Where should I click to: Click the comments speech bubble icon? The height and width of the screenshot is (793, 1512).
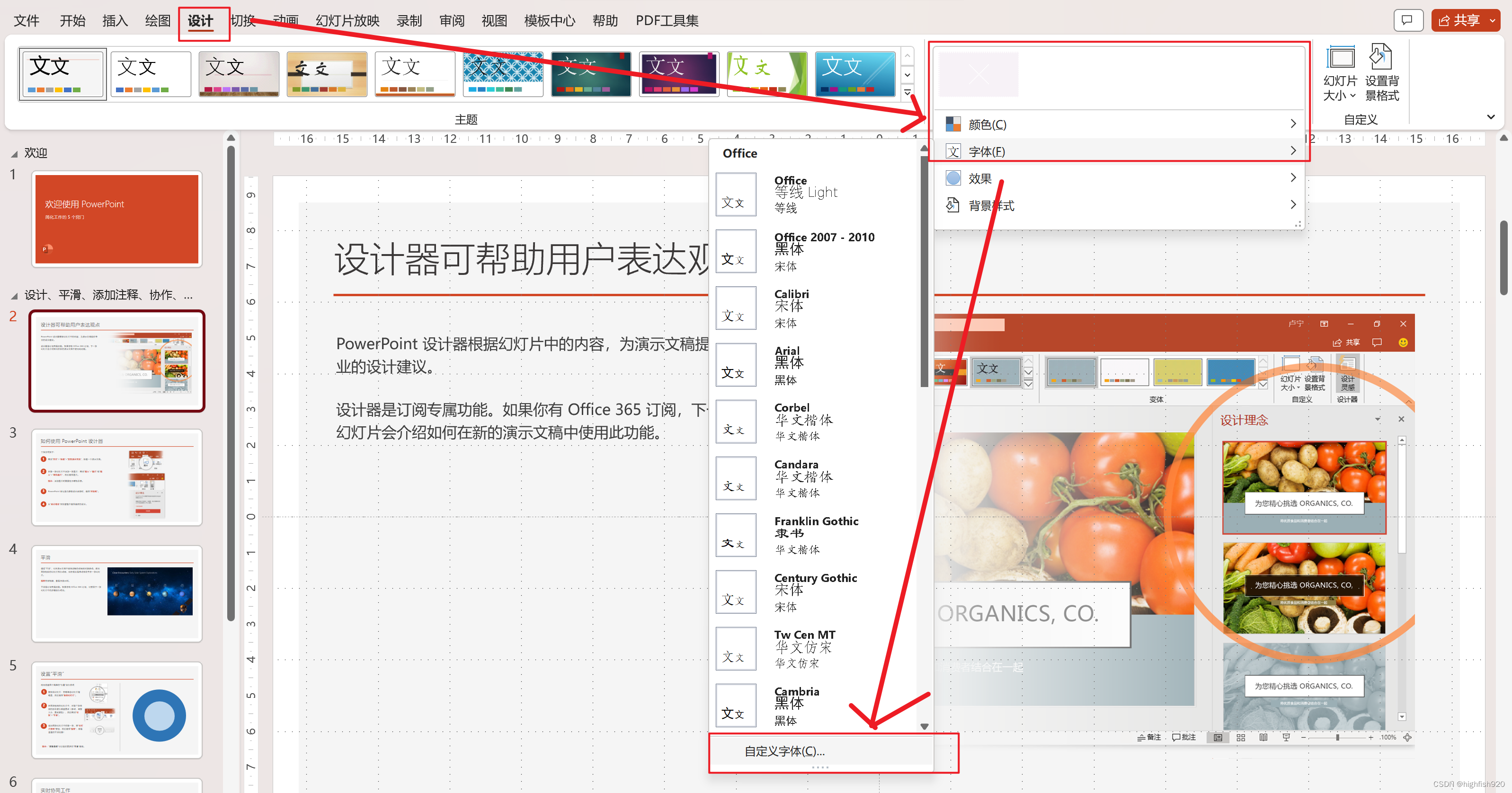click(1407, 20)
